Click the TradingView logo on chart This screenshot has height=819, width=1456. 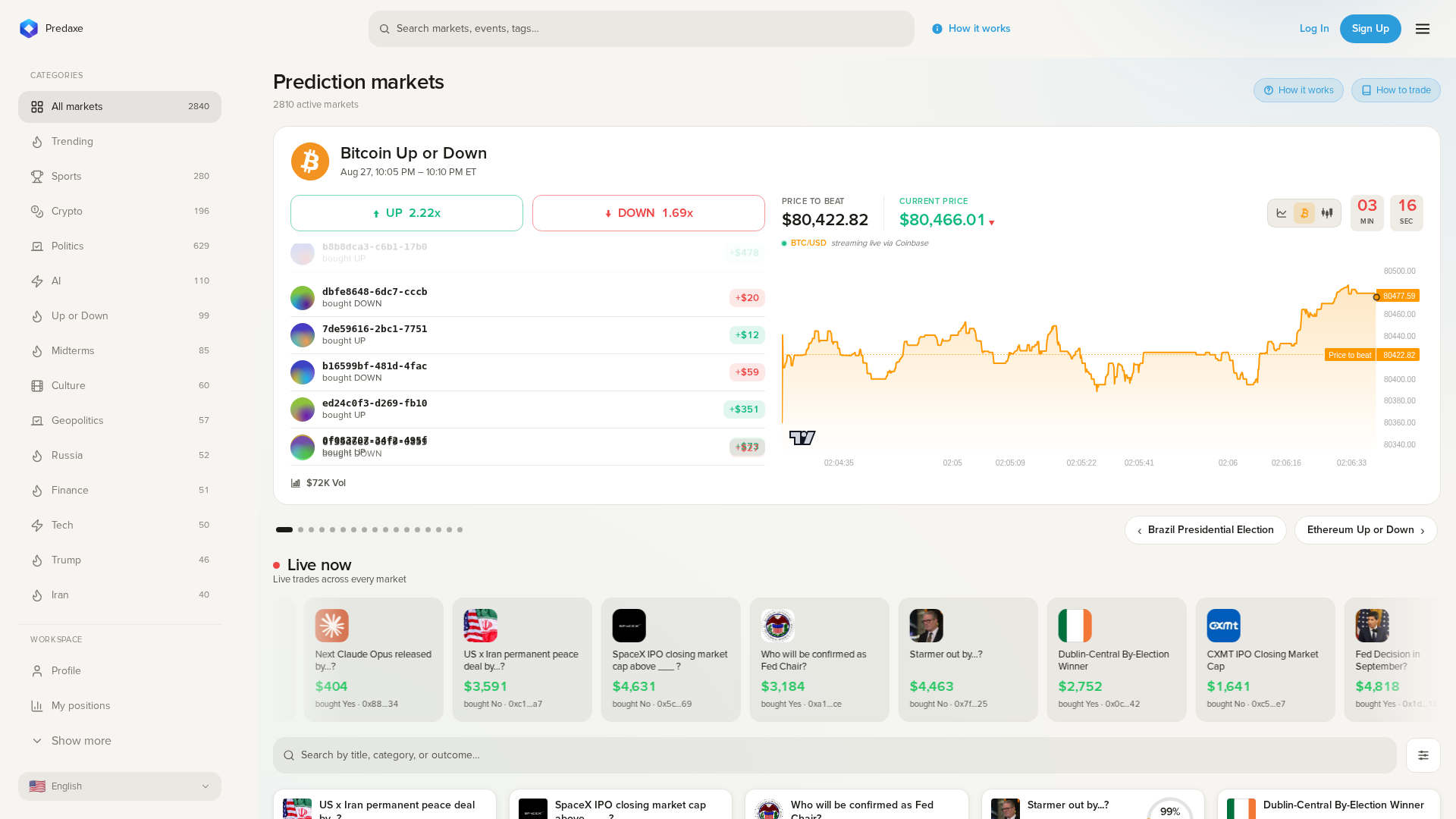tap(802, 438)
